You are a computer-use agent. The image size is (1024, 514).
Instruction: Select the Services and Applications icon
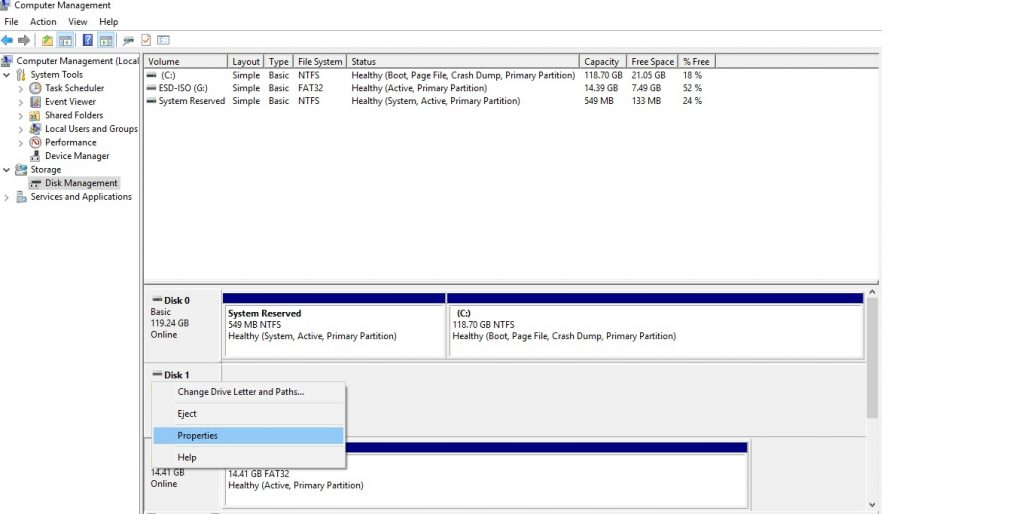(21, 197)
